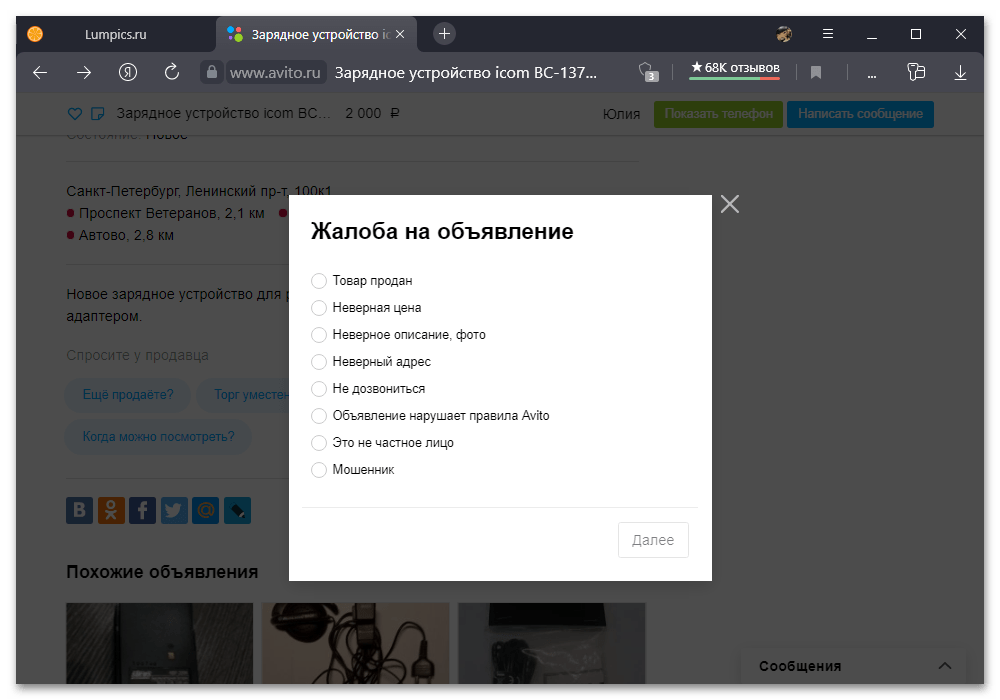Switch to the Lumpics.ru tab
The image size is (1000, 700).
coord(115,34)
